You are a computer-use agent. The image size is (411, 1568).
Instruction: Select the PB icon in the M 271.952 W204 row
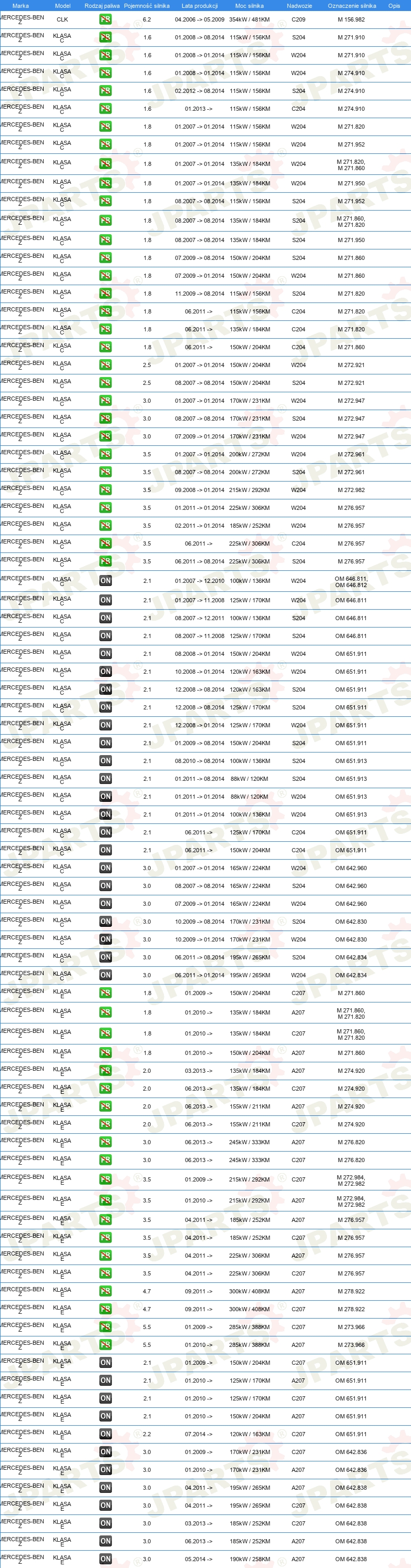105,145
